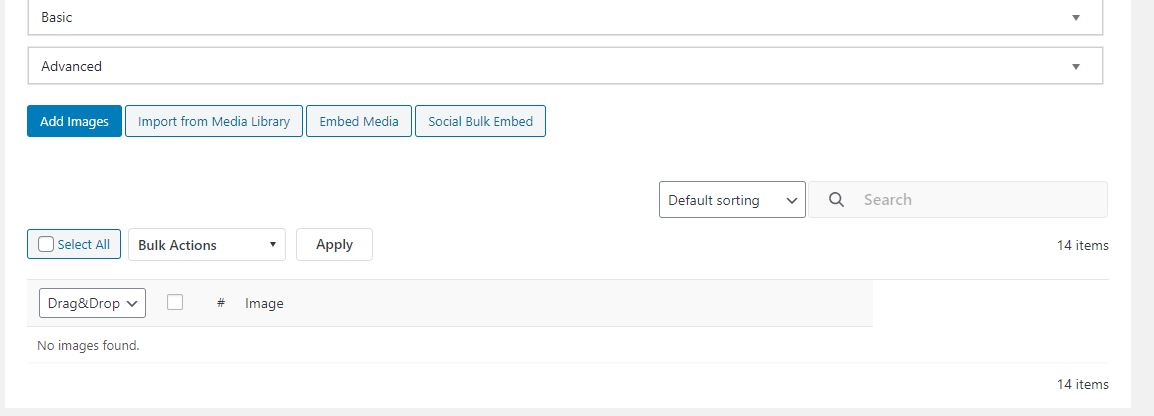Viewport: 1154px width, 416px height.
Task: Click the Image column header
Action: pos(264,303)
